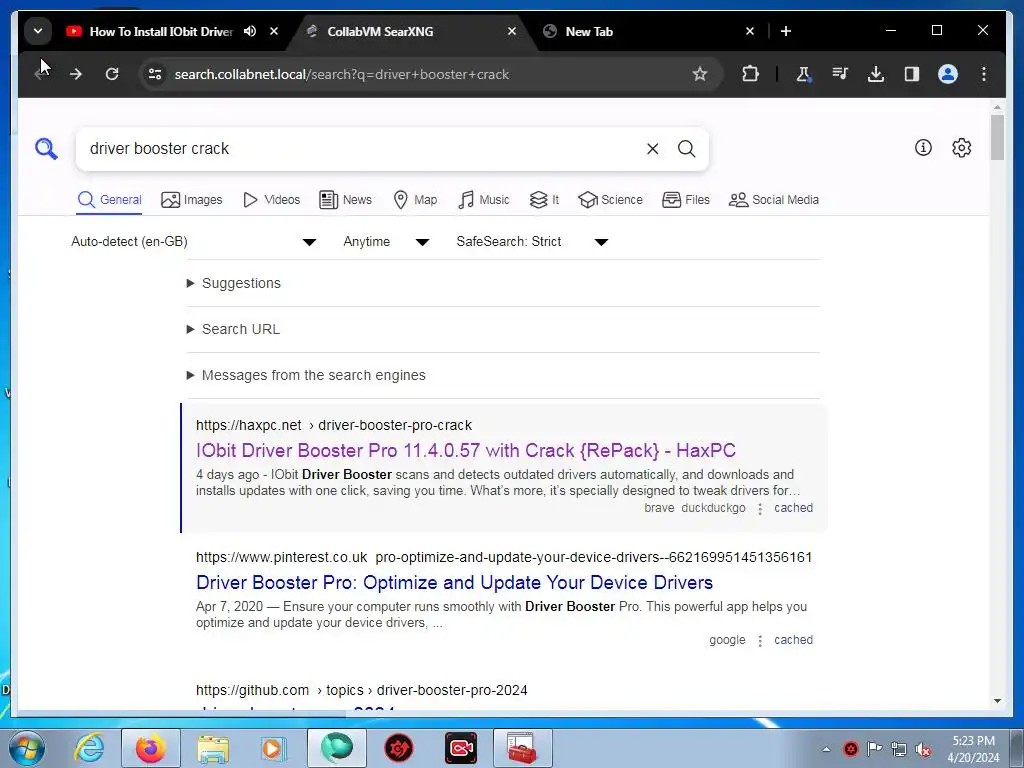Open IObit Driver Booster Pro HaxPC result
The height and width of the screenshot is (768, 1024).
coord(466,451)
